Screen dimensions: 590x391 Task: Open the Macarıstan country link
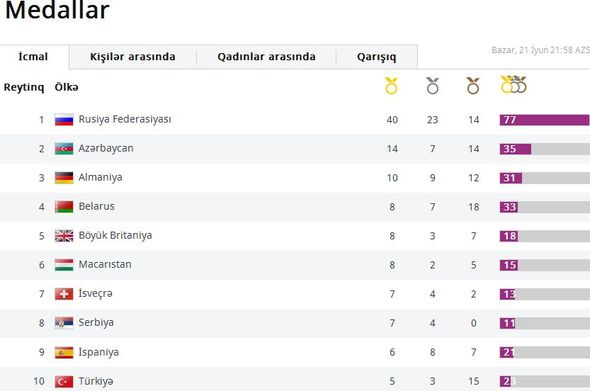tap(105, 265)
